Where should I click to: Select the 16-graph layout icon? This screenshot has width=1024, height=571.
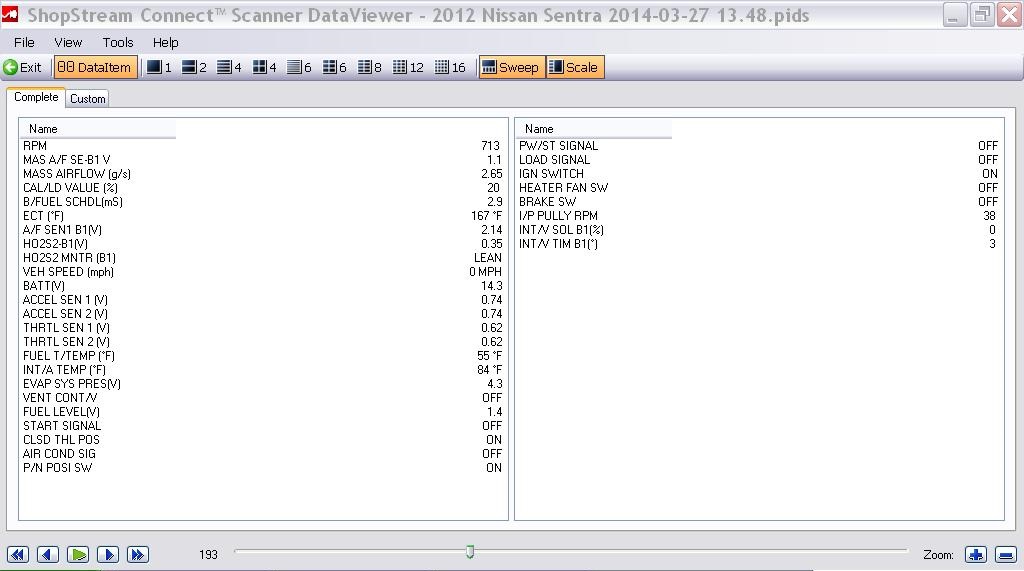(450, 67)
